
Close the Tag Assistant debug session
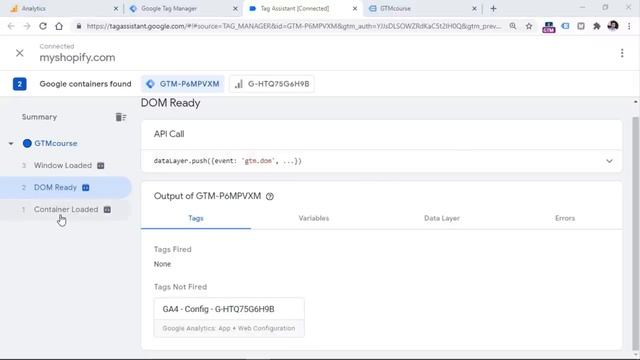(20, 53)
